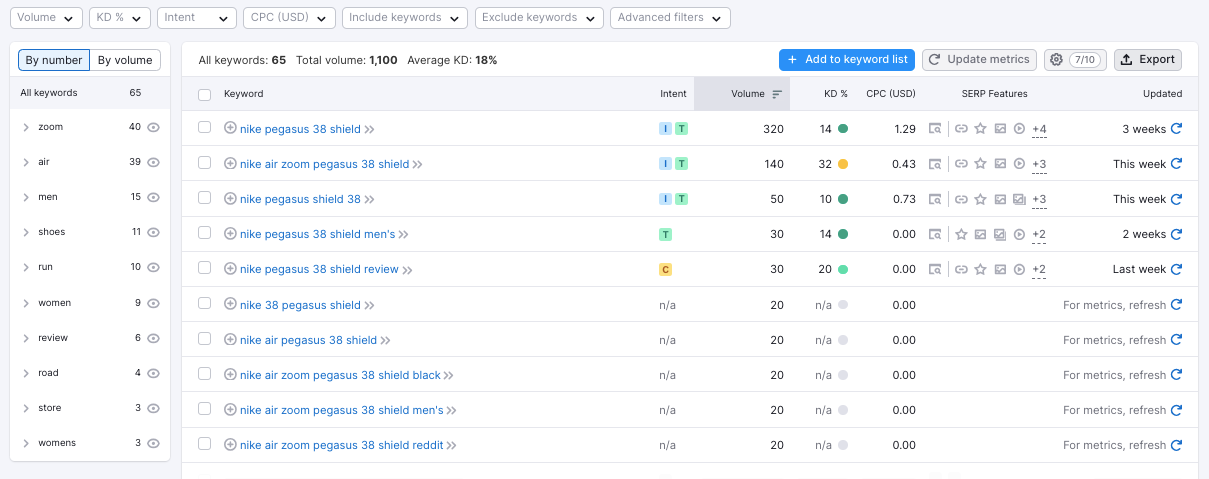Check the box for nike pegasus 38 shield men's
The image size is (1209, 479).
pos(205,234)
